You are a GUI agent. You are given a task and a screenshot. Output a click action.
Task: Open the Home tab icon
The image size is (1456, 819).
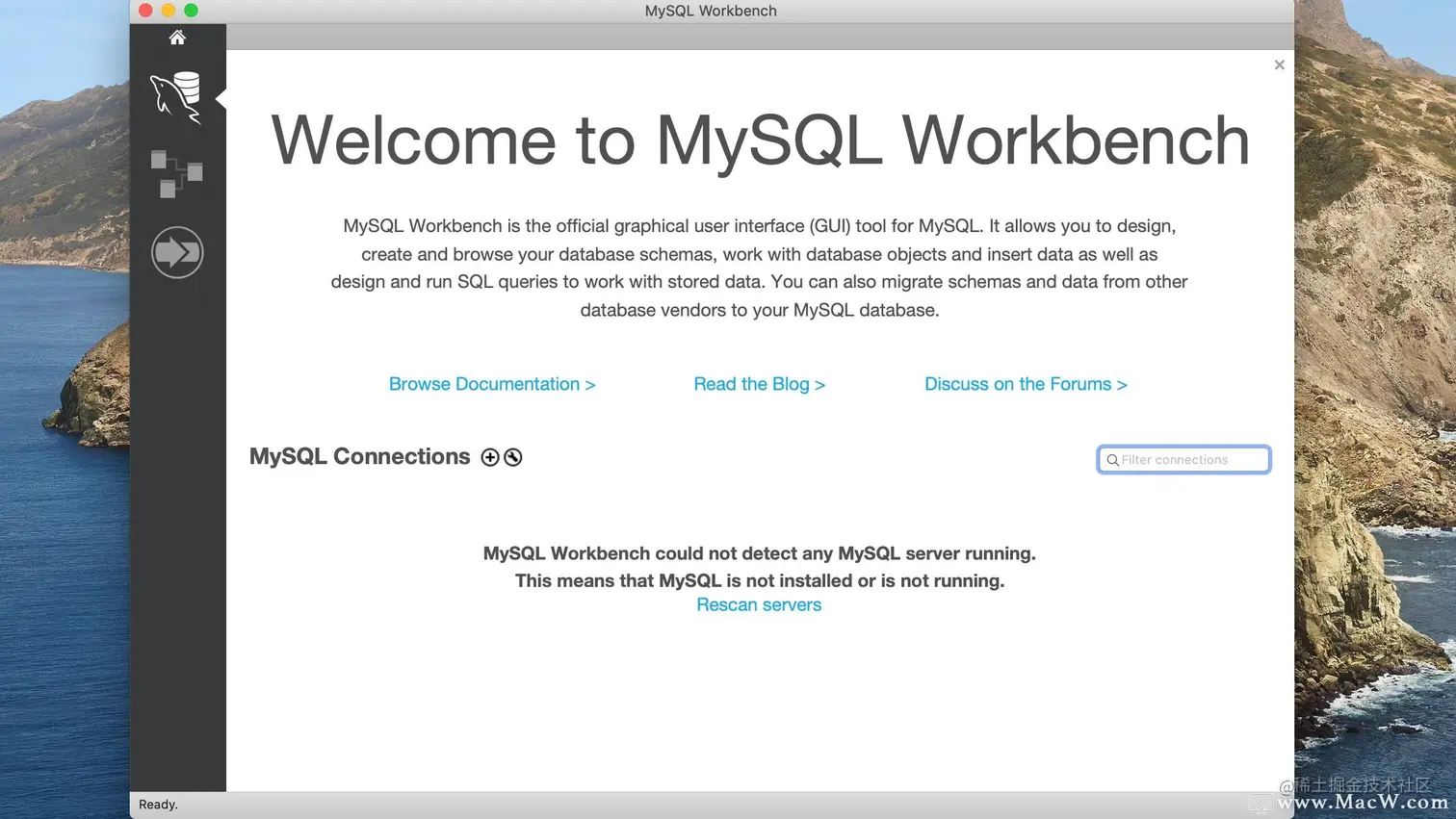tap(177, 38)
